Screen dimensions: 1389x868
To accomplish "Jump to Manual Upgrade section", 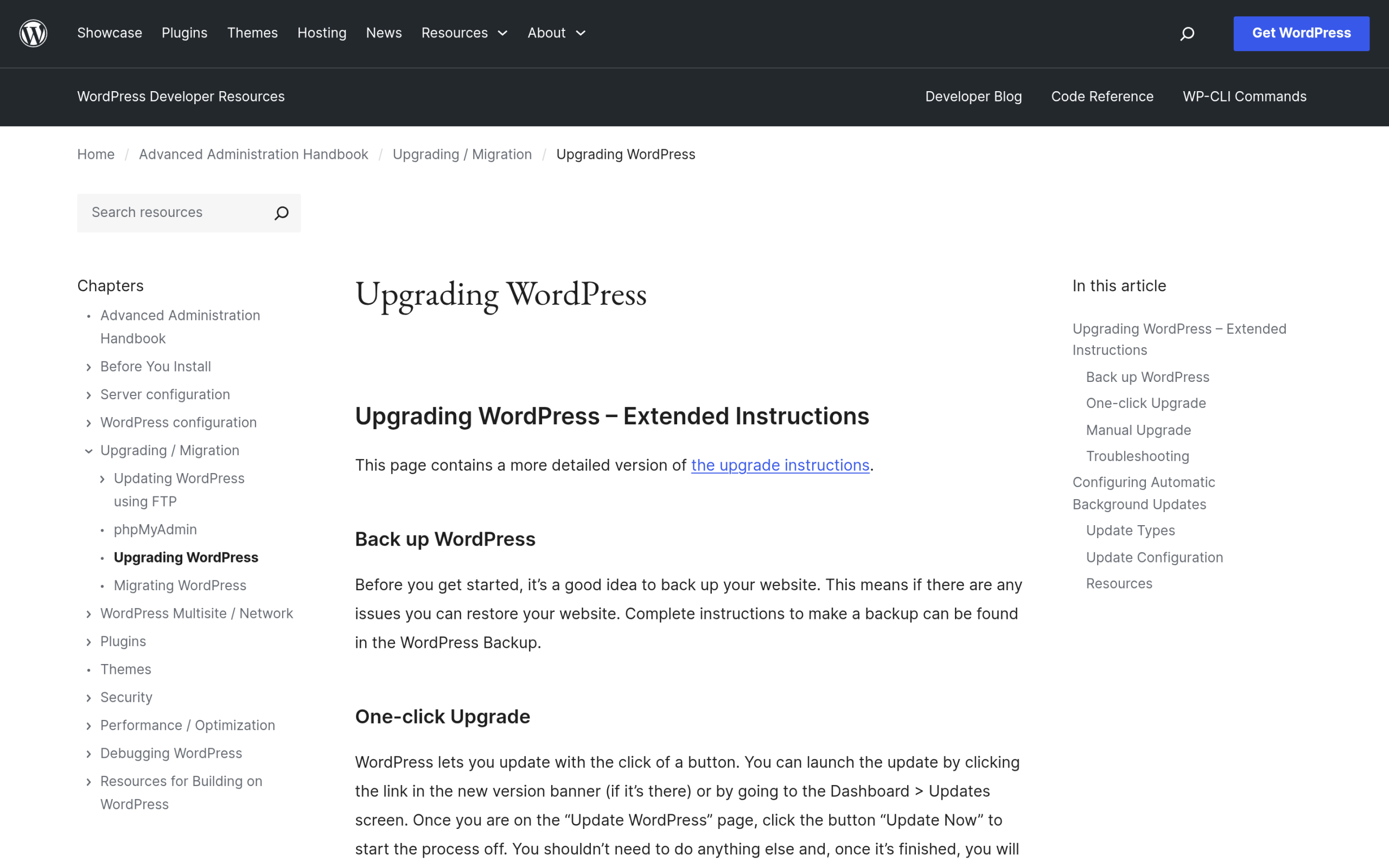I will (x=1138, y=430).
